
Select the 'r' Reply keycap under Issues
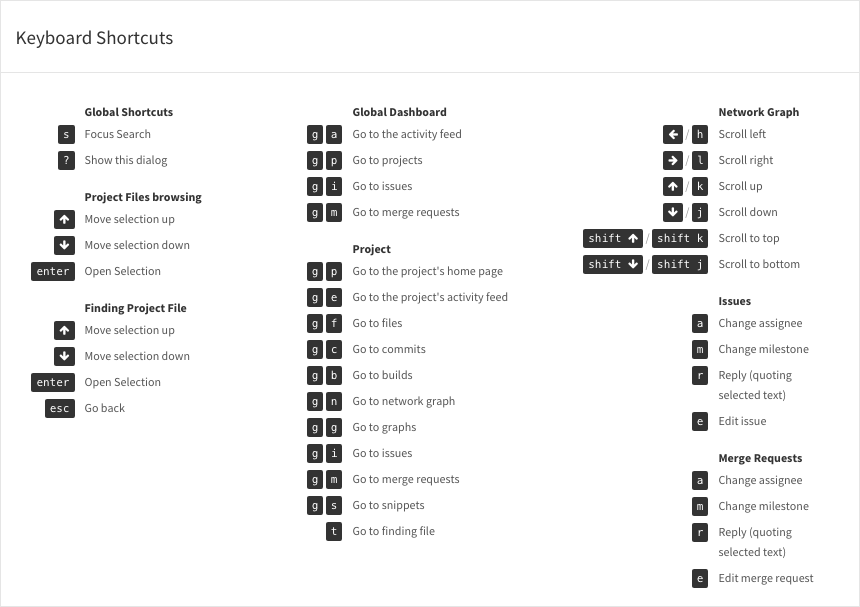pos(699,375)
